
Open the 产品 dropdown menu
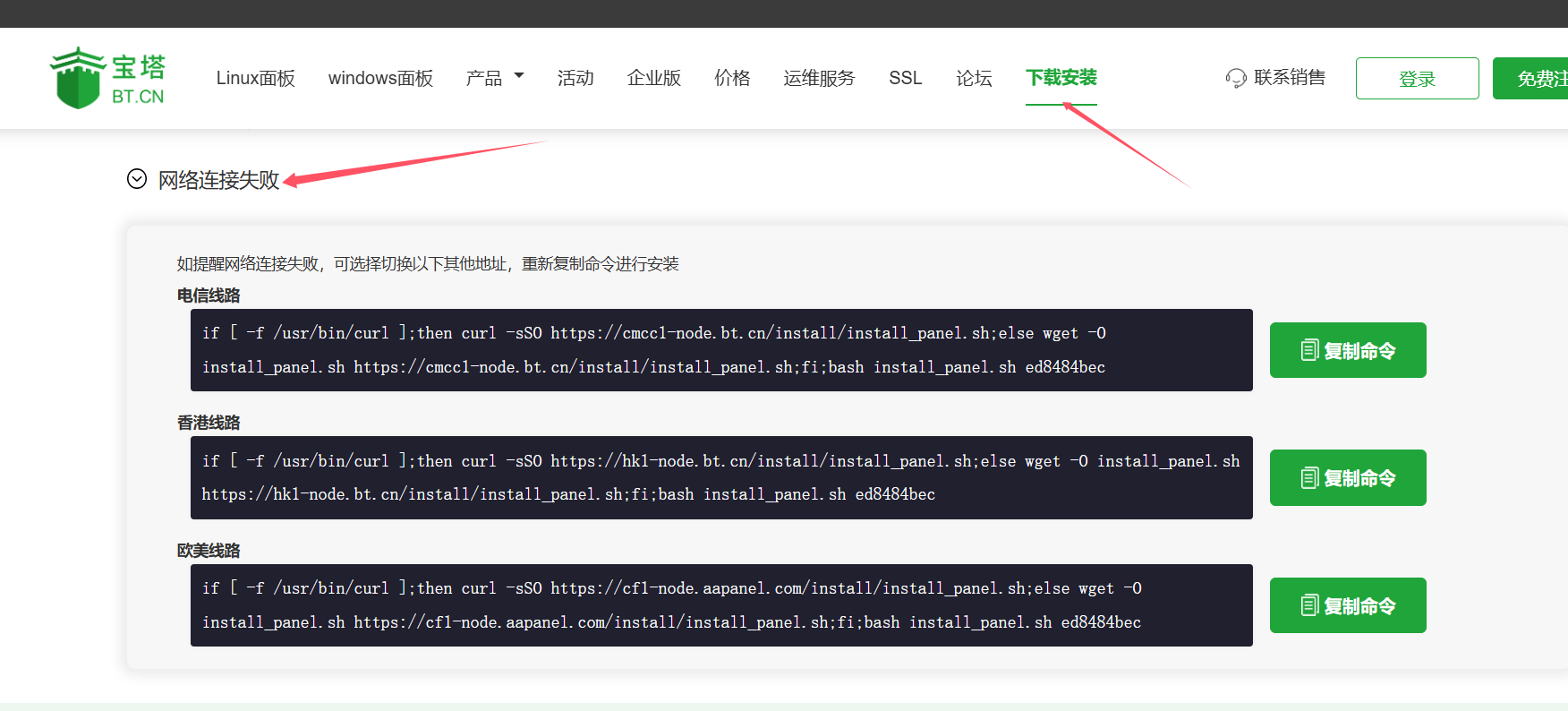click(x=495, y=78)
